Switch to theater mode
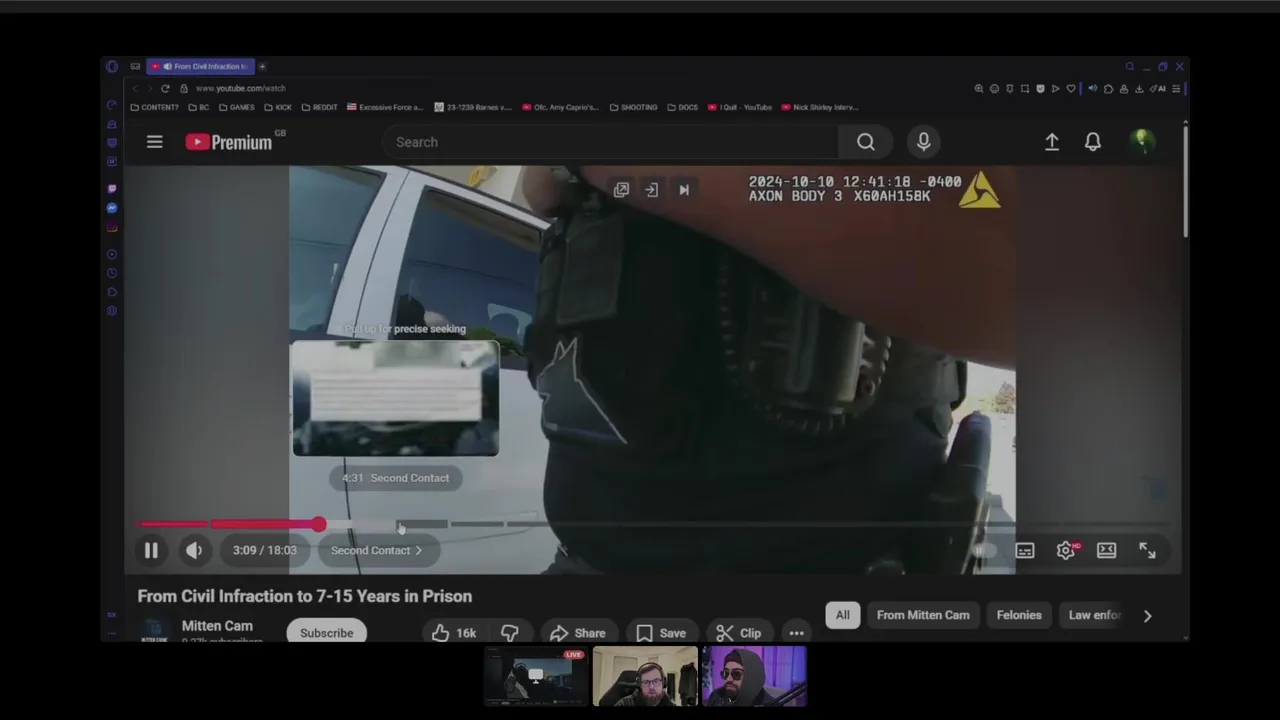Screen dimensions: 1280x720 [1106, 550]
